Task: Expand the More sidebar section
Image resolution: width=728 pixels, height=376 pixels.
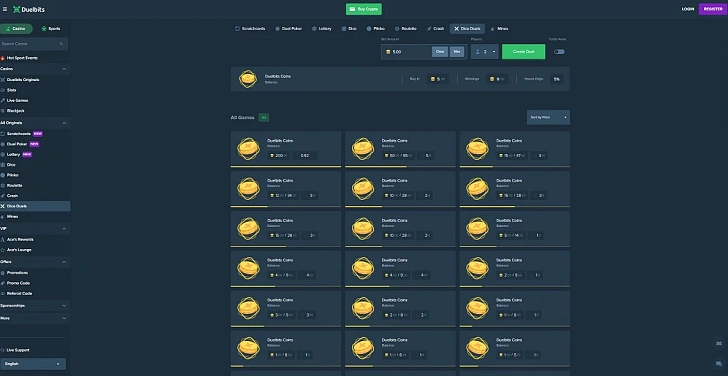Action: [64, 318]
